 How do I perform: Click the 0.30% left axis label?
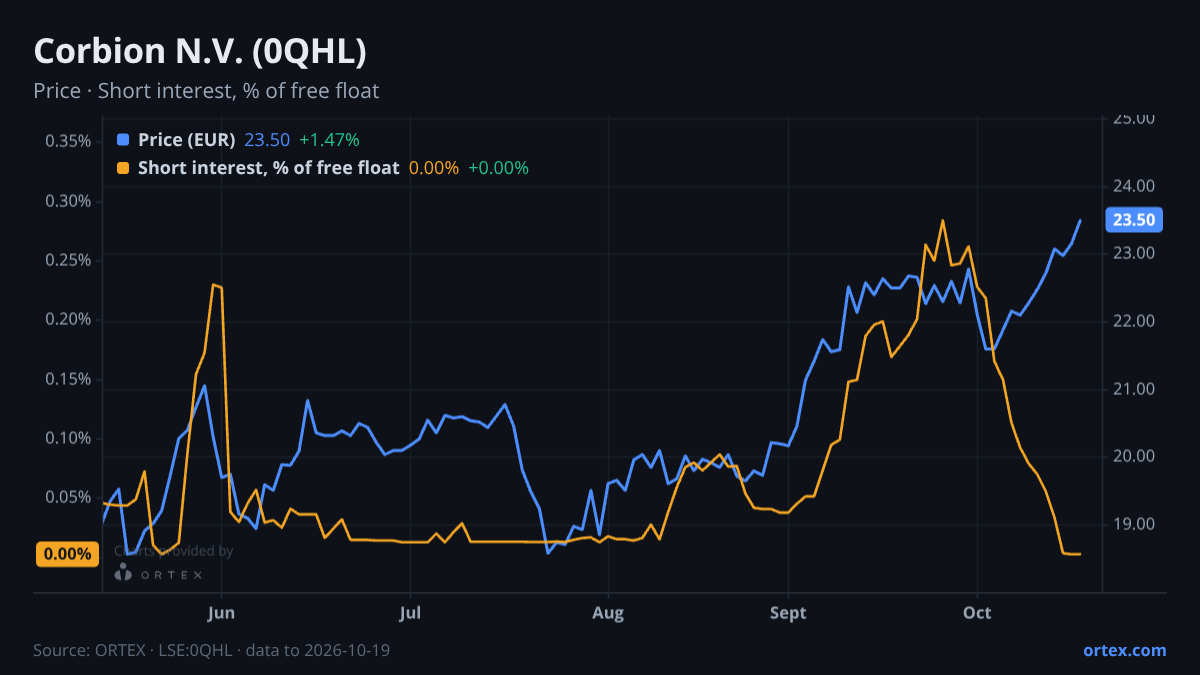click(x=68, y=201)
